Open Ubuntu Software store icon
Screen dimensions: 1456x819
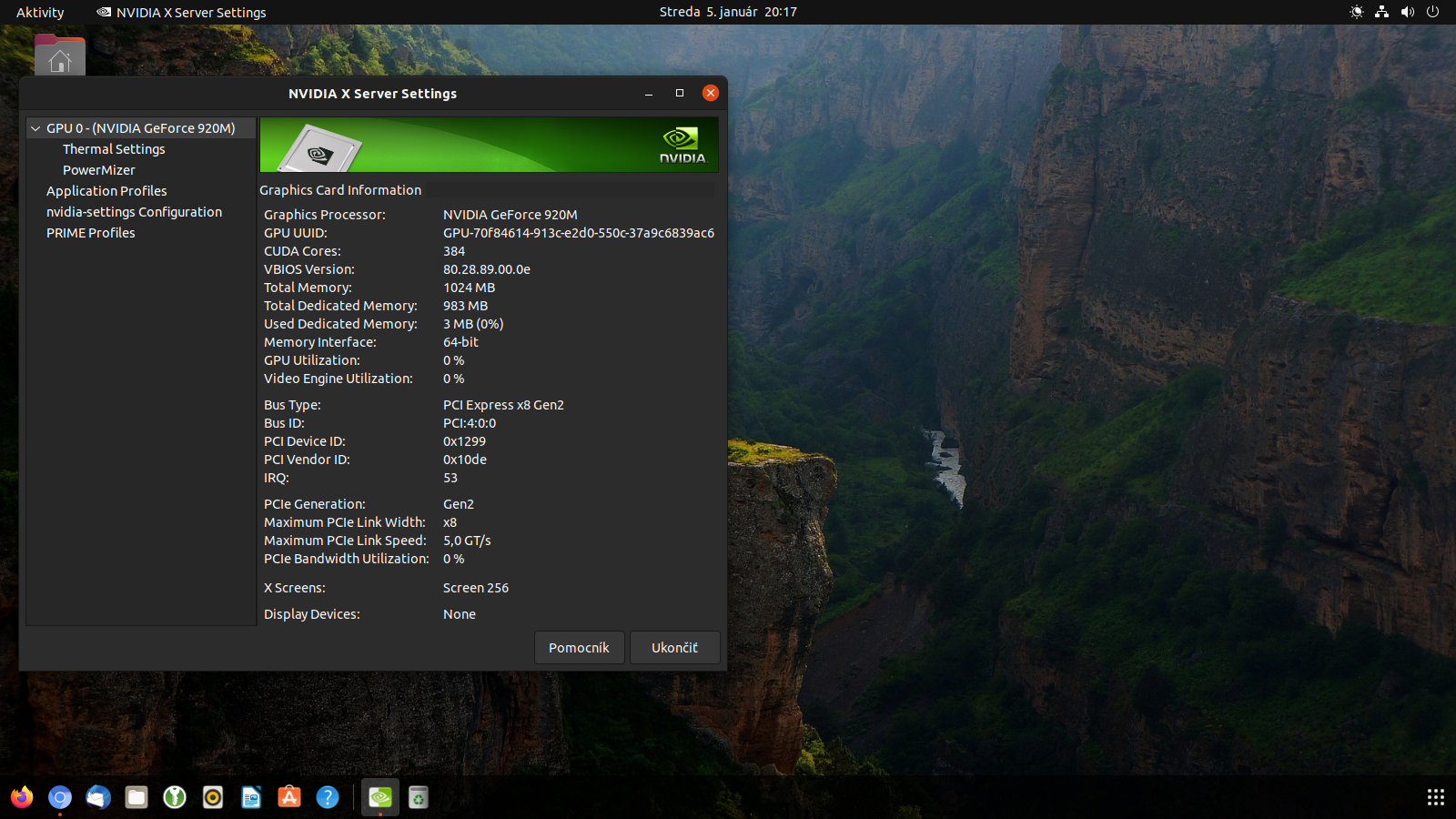[289, 798]
